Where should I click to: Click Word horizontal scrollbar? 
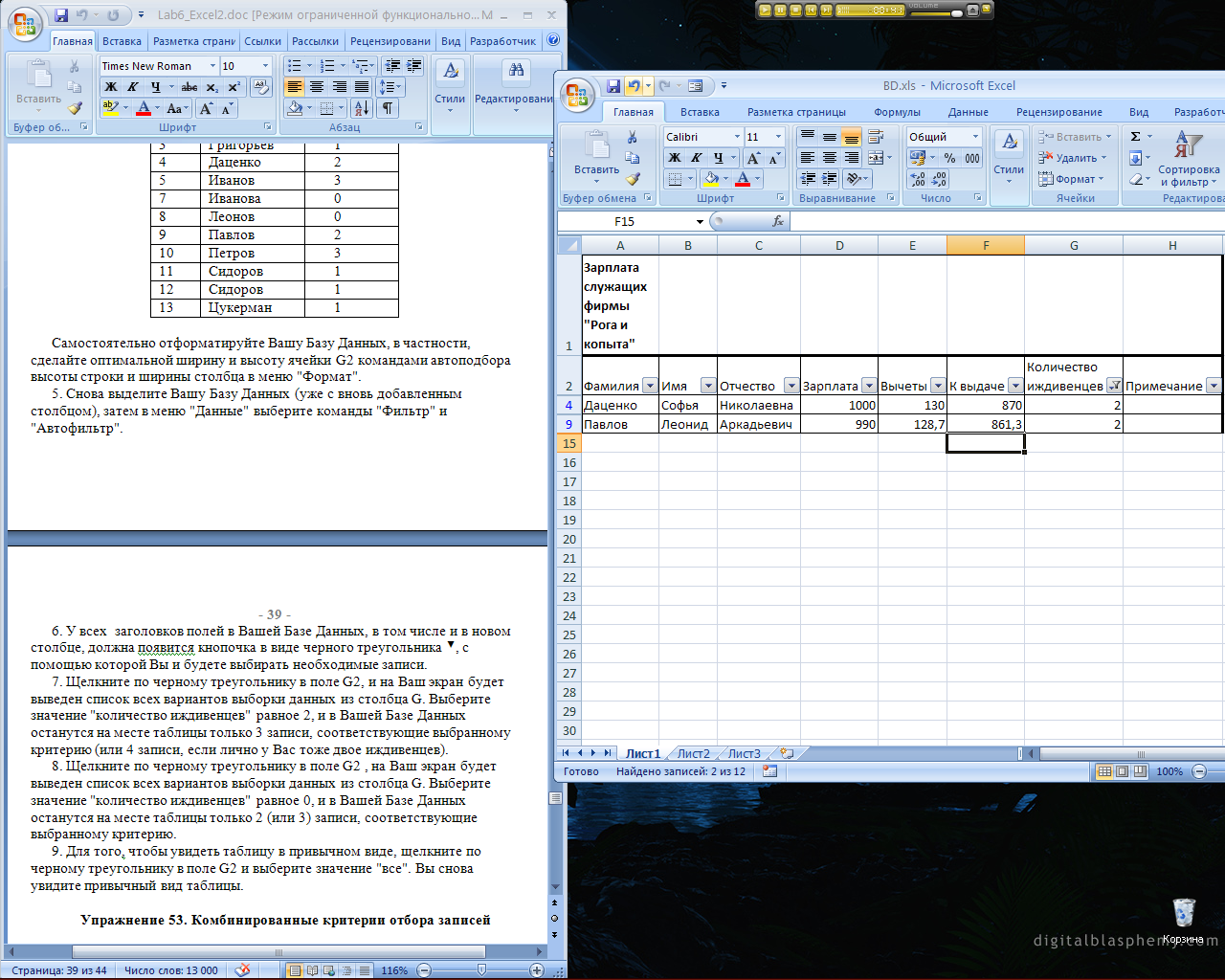click(278, 952)
